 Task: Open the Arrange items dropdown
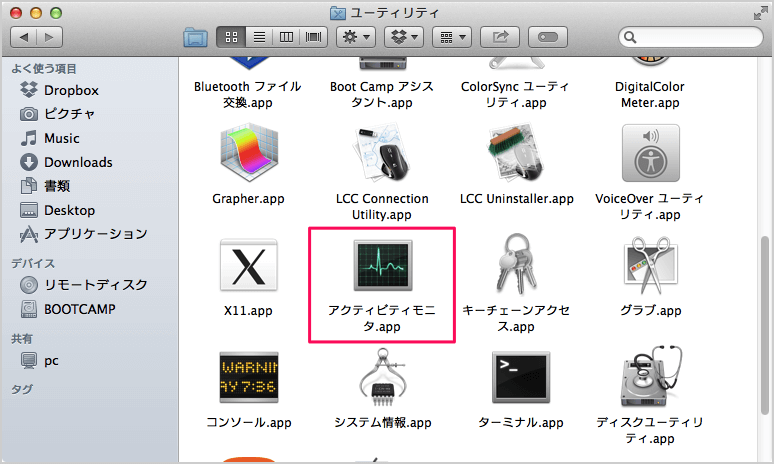[452, 37]
